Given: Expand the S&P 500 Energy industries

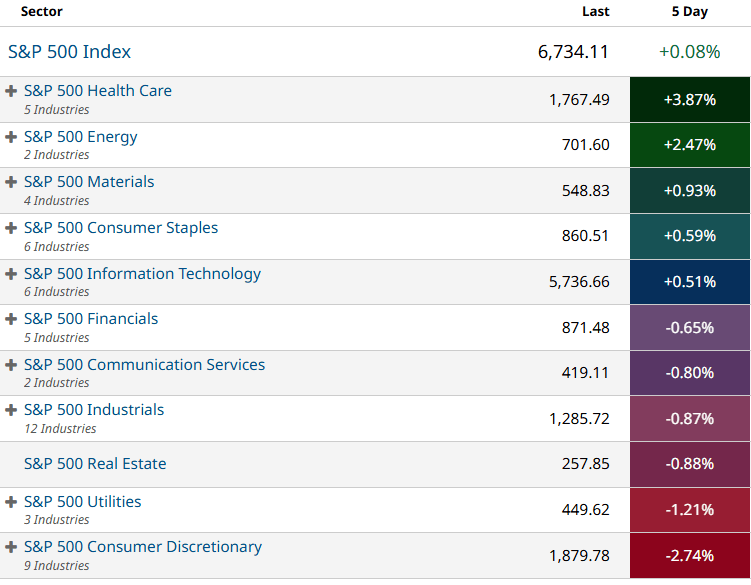Looking at the screenshot, I should [x=11, y=137].
